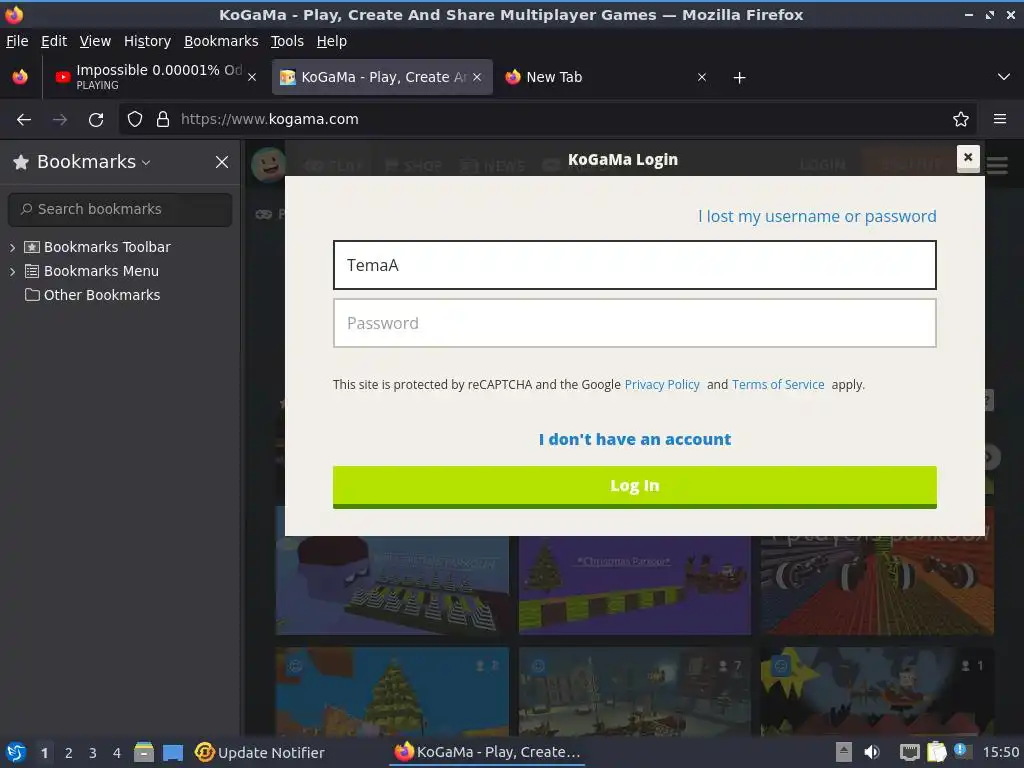
Task: Click the removable media eject tray icon
Action: (844, 753)
